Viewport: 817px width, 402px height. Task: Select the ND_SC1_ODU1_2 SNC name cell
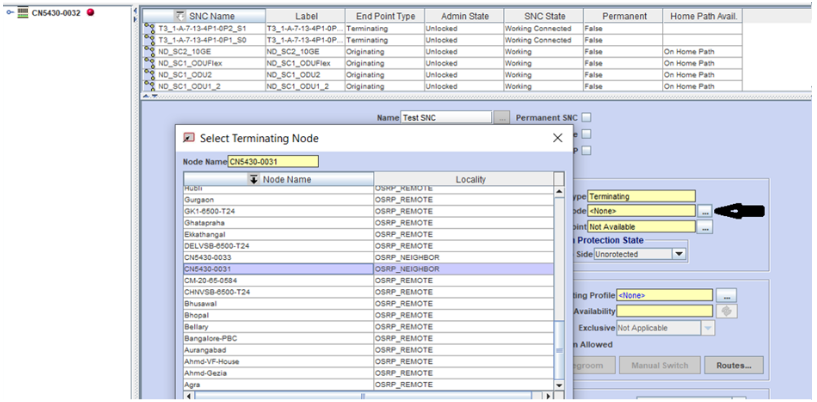(x=204, y=86)
